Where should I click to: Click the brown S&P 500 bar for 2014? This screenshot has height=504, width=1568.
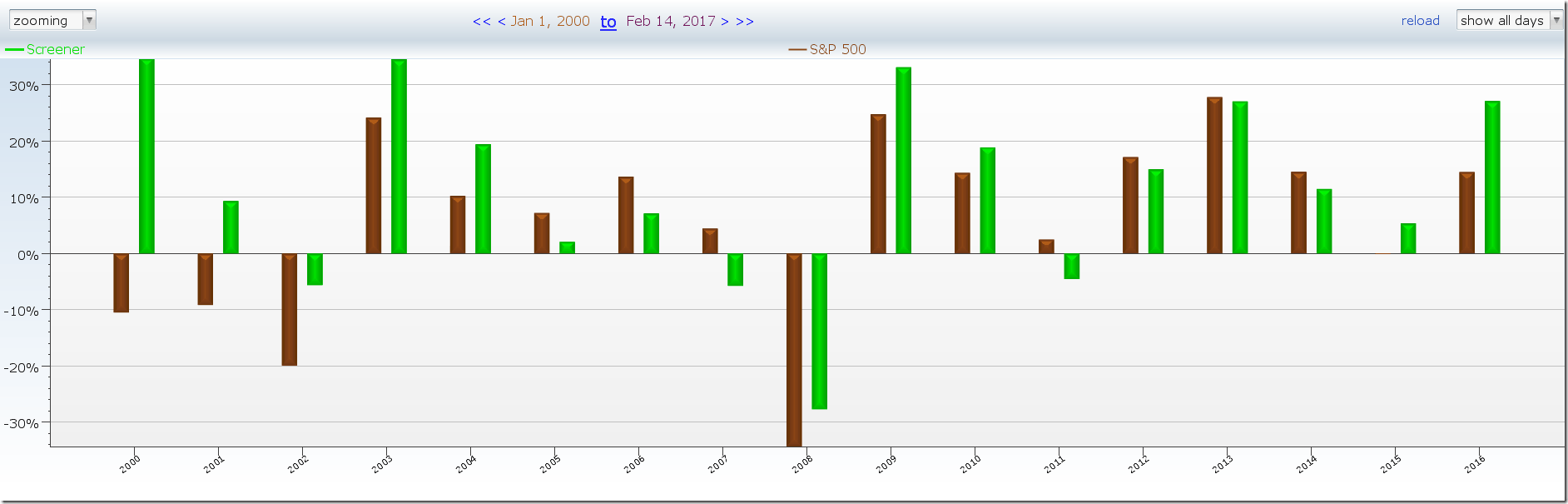tap(1299, 212)
